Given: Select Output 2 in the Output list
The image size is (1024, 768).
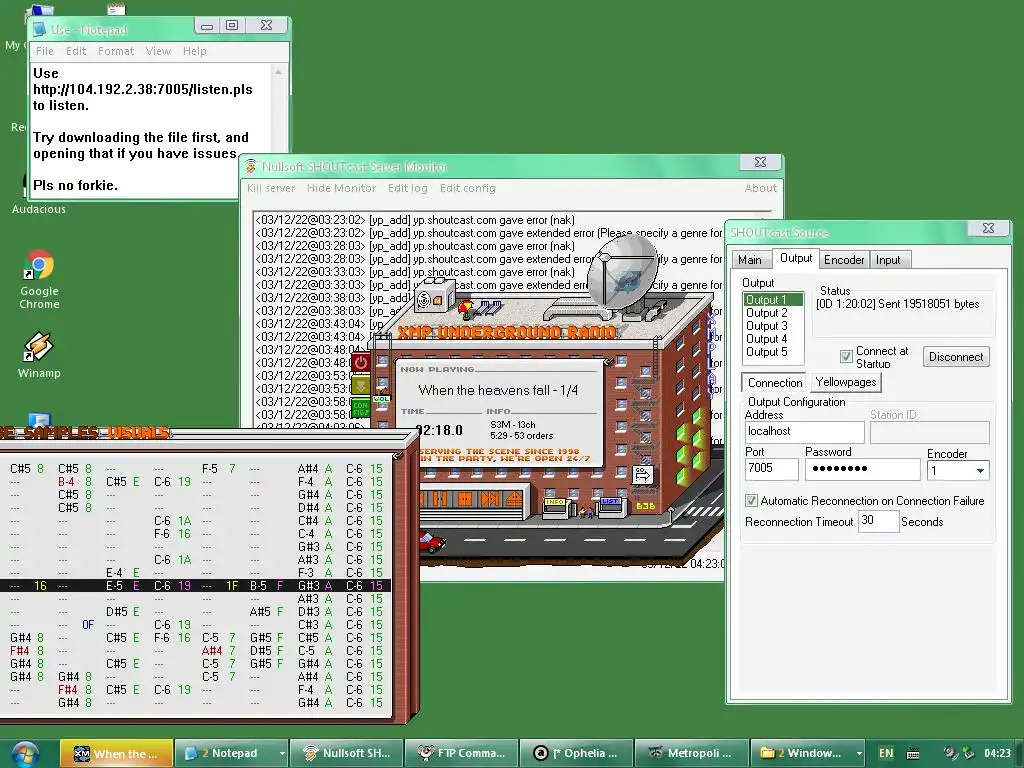Looking at the screenshot, I should pyautogui.click(x=773, y=313).
